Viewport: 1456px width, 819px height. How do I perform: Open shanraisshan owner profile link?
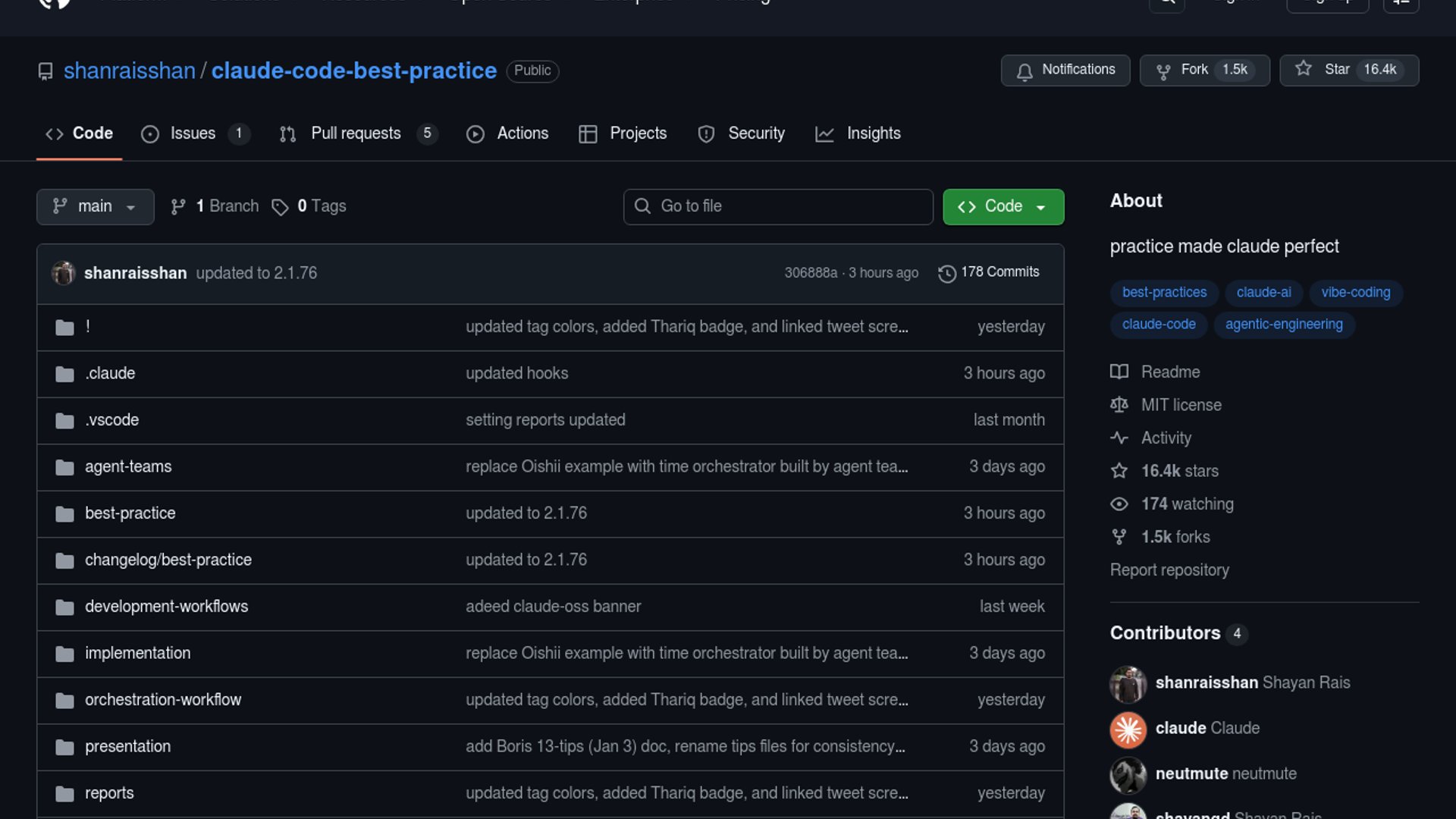[129, 71]
